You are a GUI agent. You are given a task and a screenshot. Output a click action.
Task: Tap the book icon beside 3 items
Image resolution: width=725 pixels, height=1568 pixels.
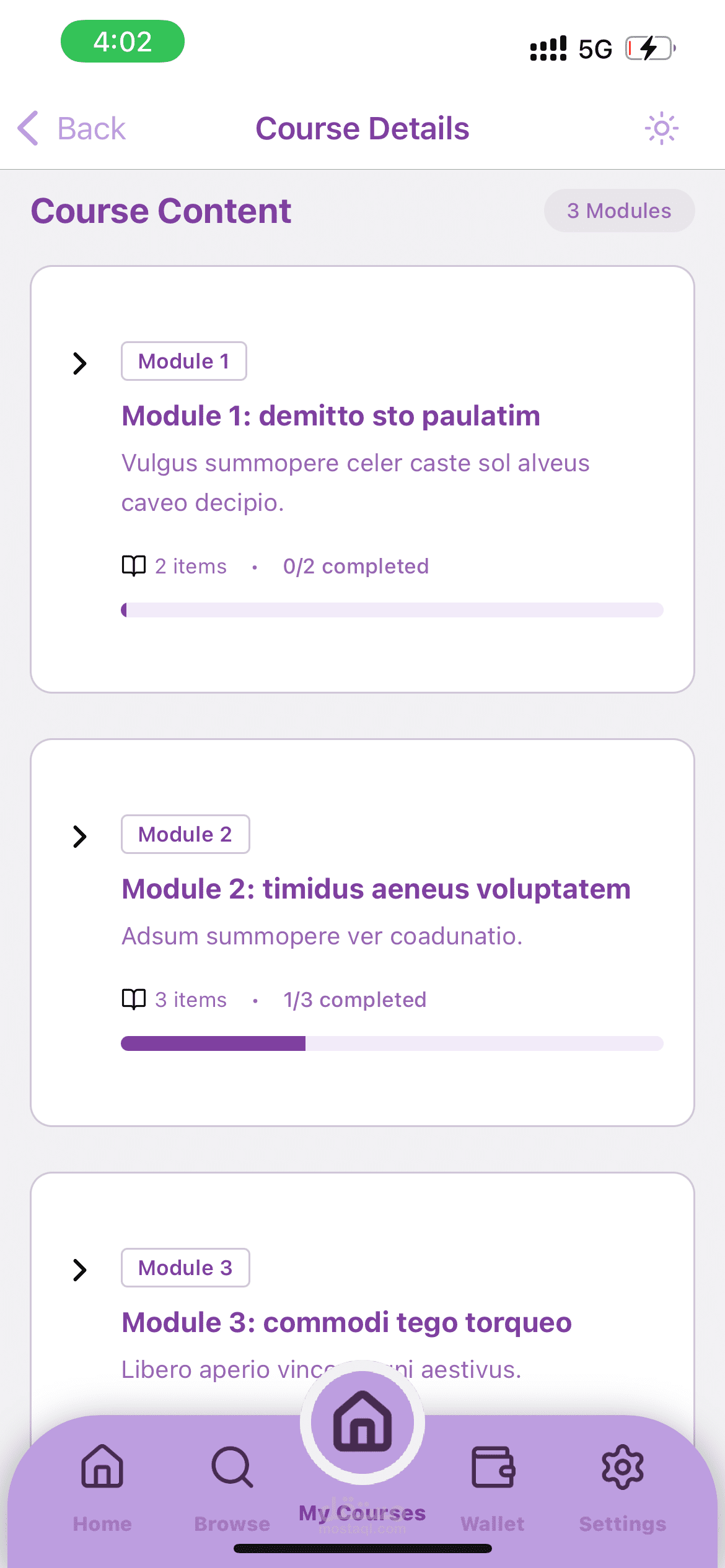[x=134, y=1000]
